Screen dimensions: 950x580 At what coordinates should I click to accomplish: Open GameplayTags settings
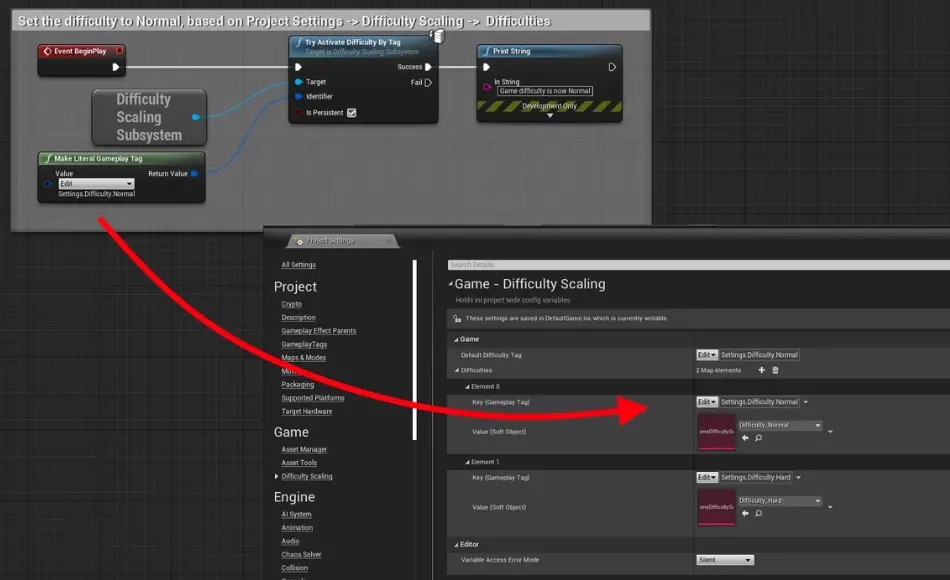[x=304, y=344]
